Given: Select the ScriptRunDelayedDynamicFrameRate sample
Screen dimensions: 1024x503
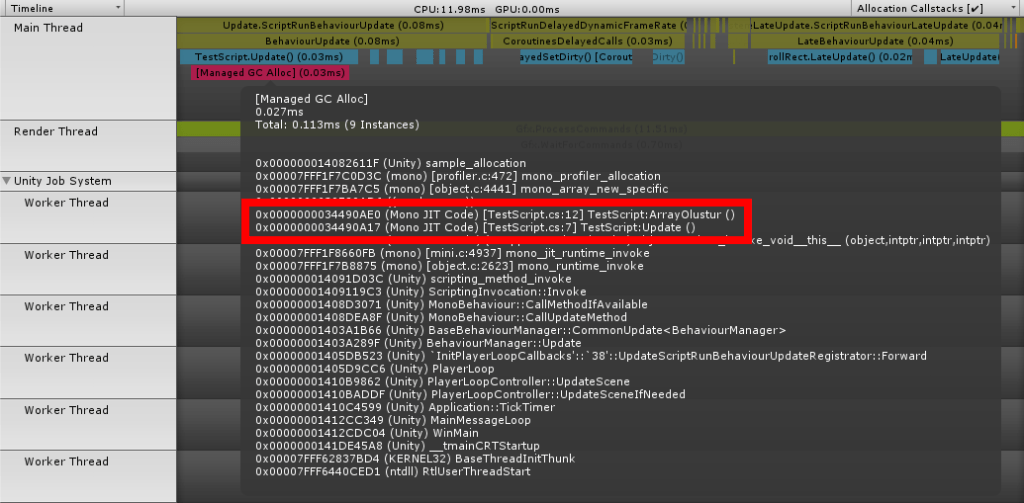Looking at the screenshot, I should pos(590,24).
